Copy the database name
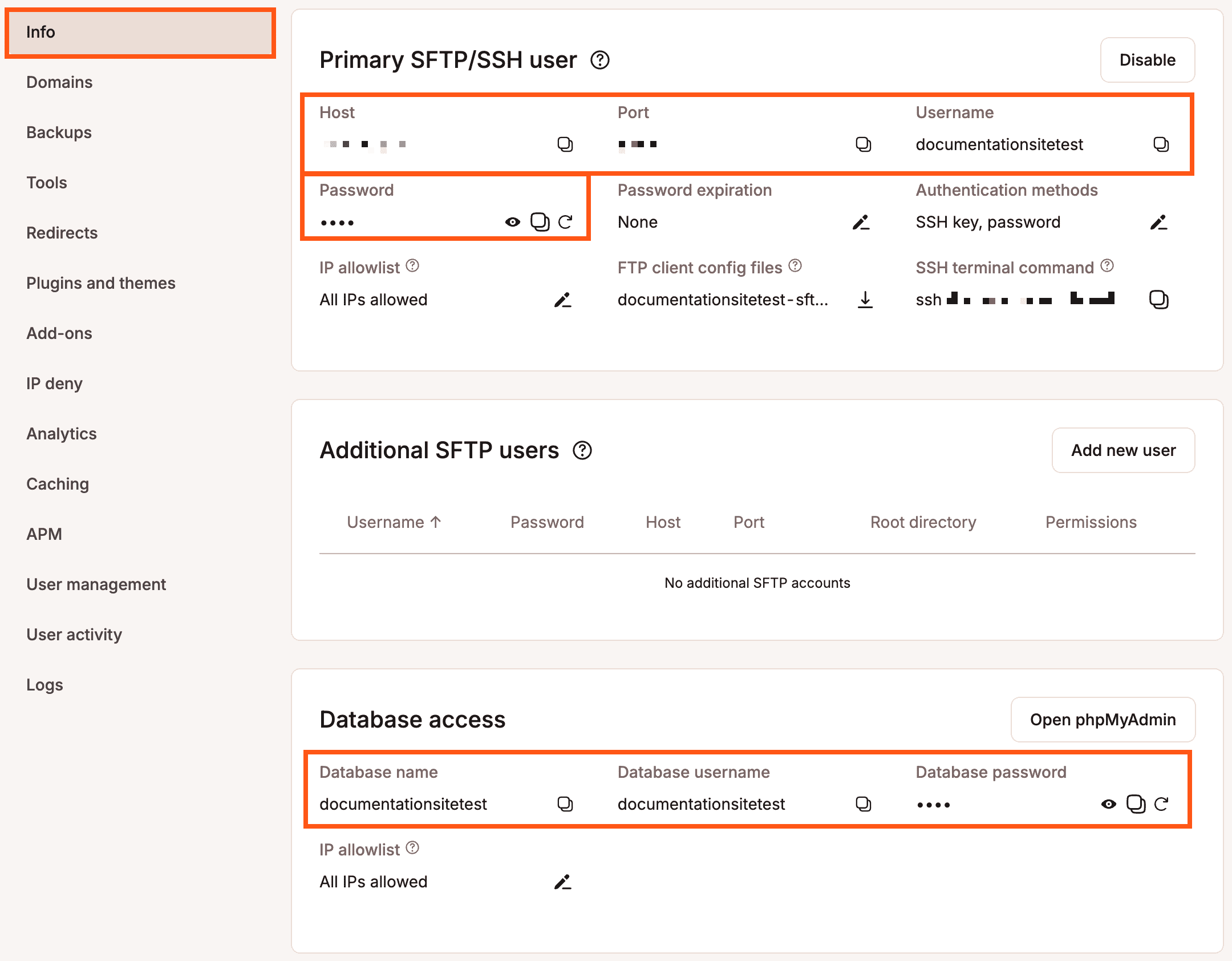Viewport: 1232px width, 961px height. click(565, 804)
